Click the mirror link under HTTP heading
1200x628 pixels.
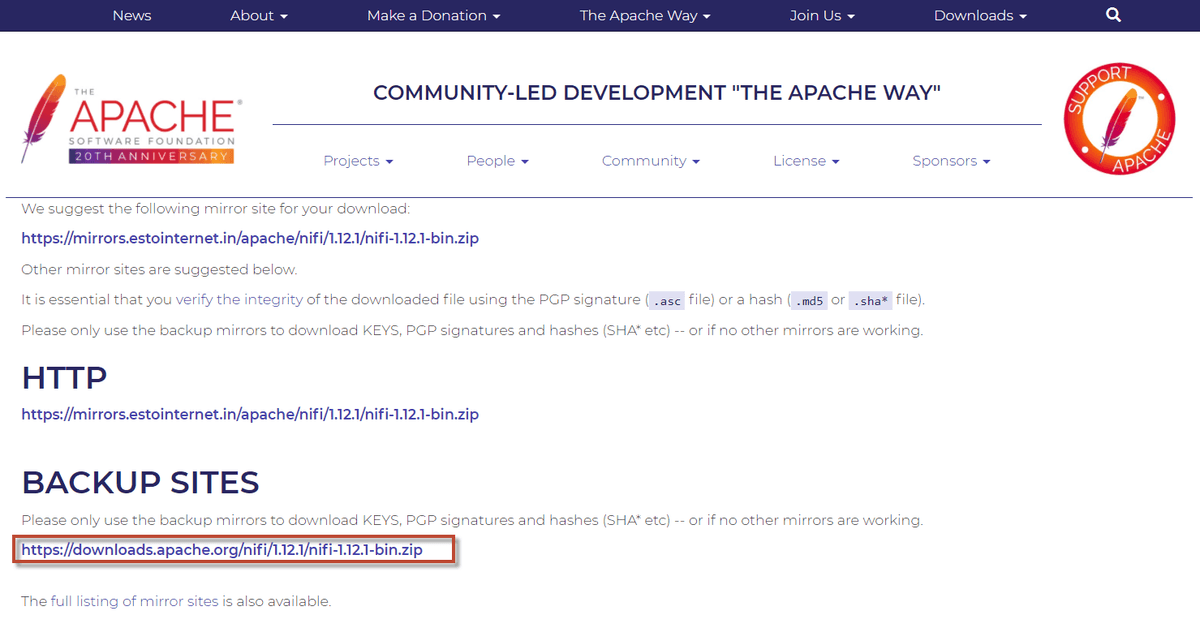point(250,414)
